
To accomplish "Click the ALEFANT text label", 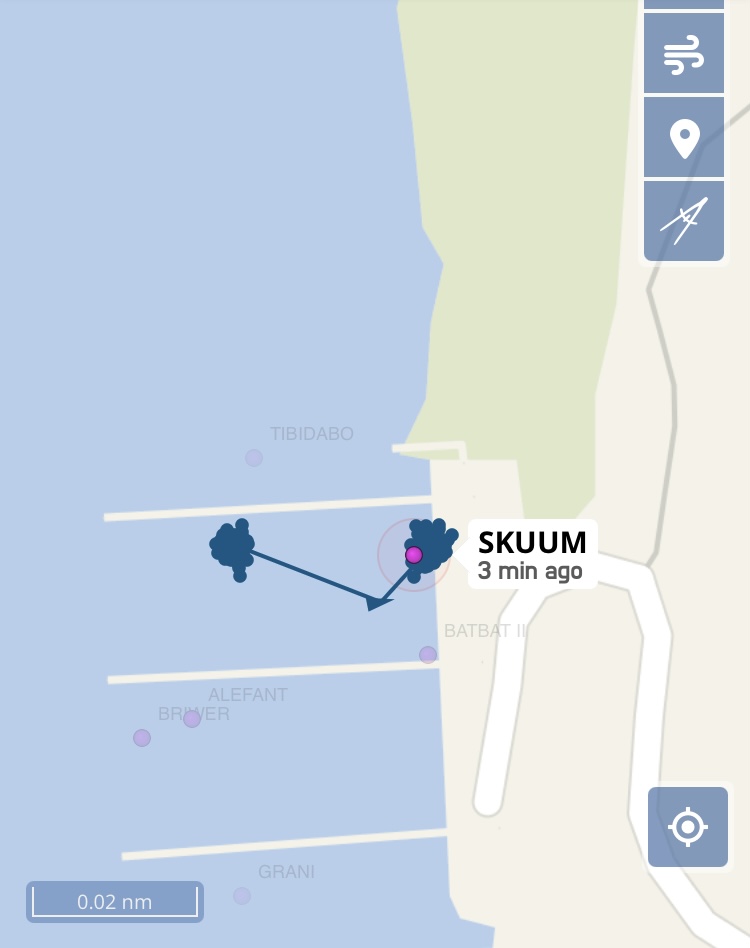I will click(248, 695).
